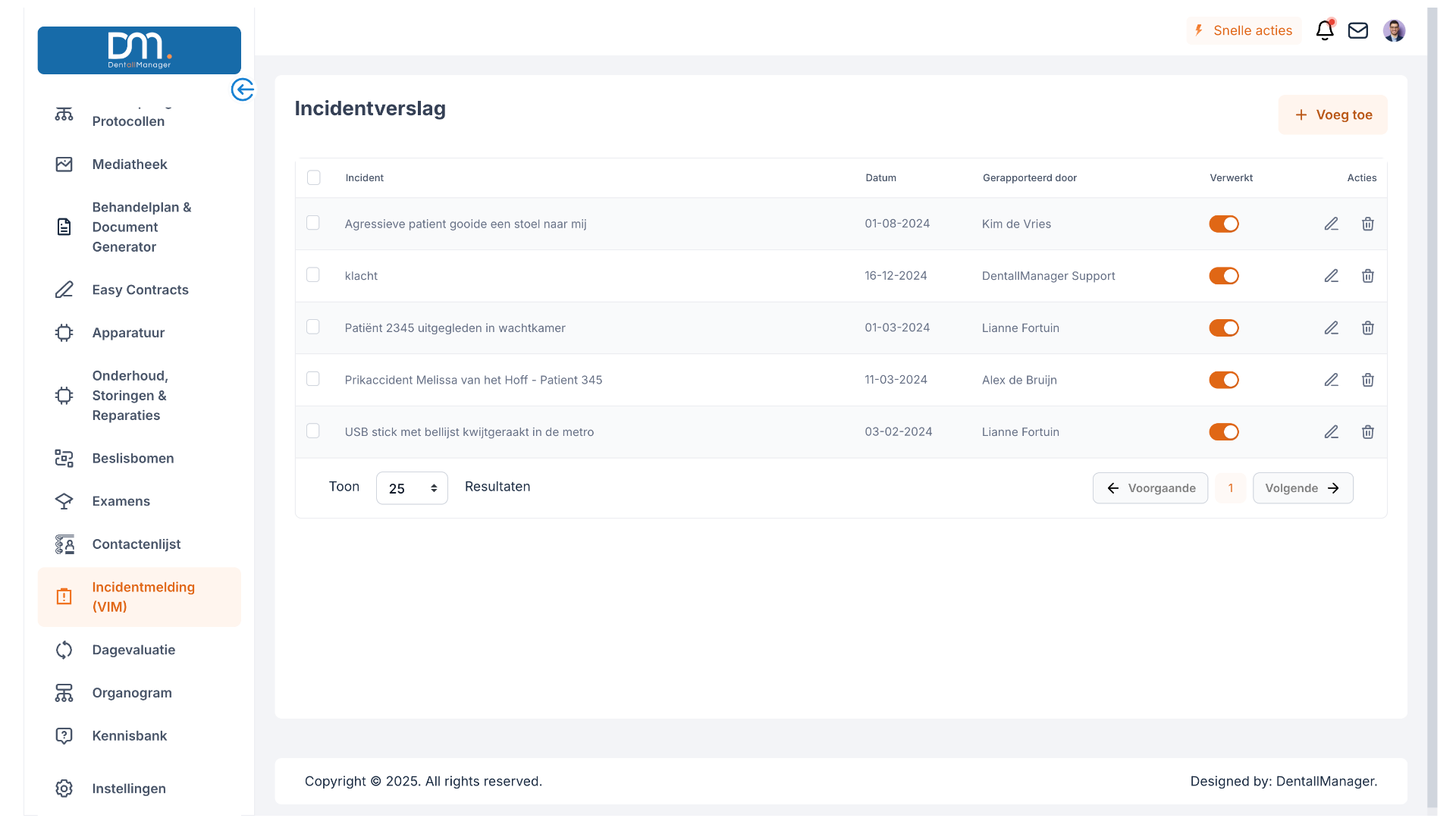The image size is (1456, 818).
Task: Open the messages envelope icon
Action: click(x=1357, y=30)
